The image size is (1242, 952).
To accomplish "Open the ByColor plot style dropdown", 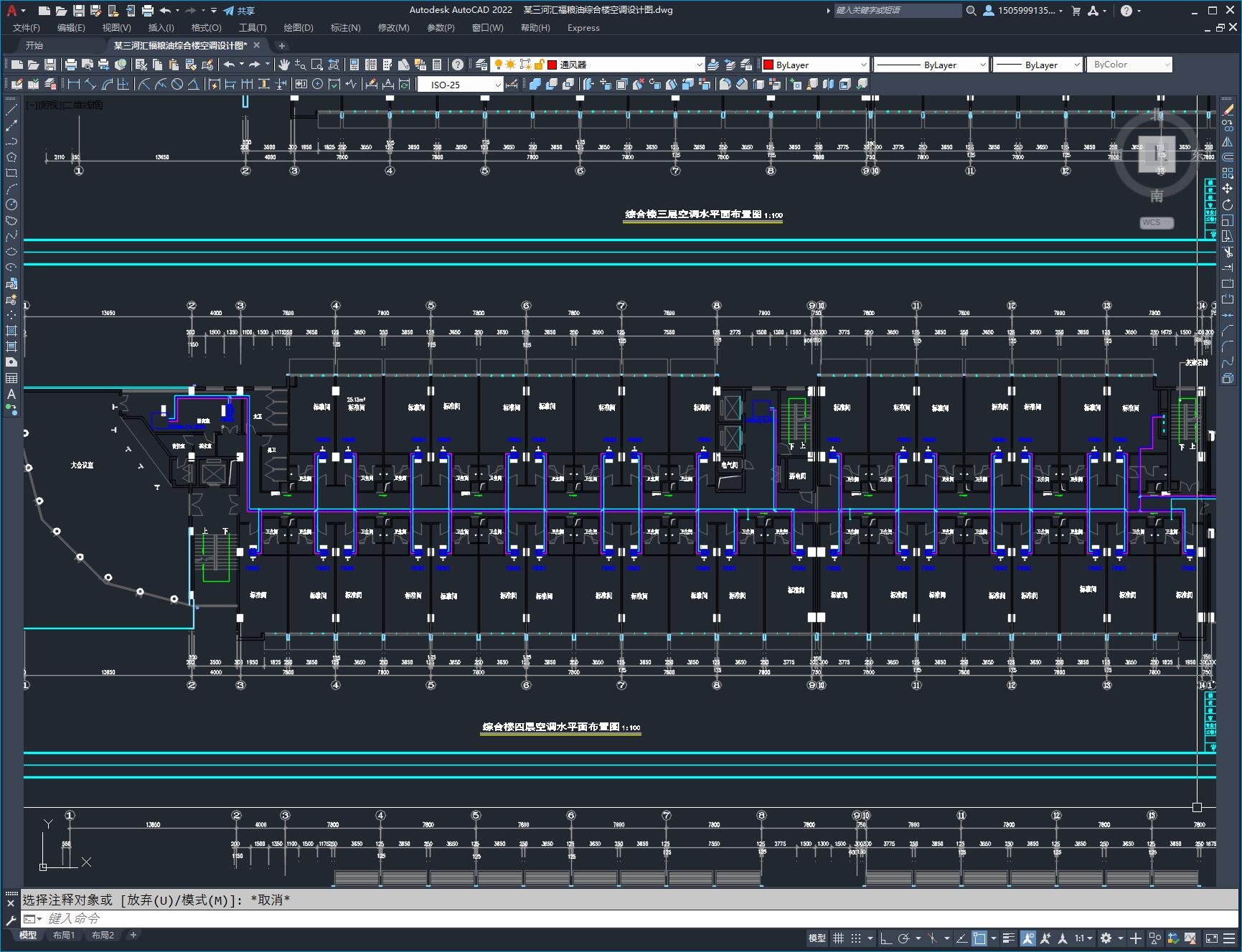I will [1129, 65].
